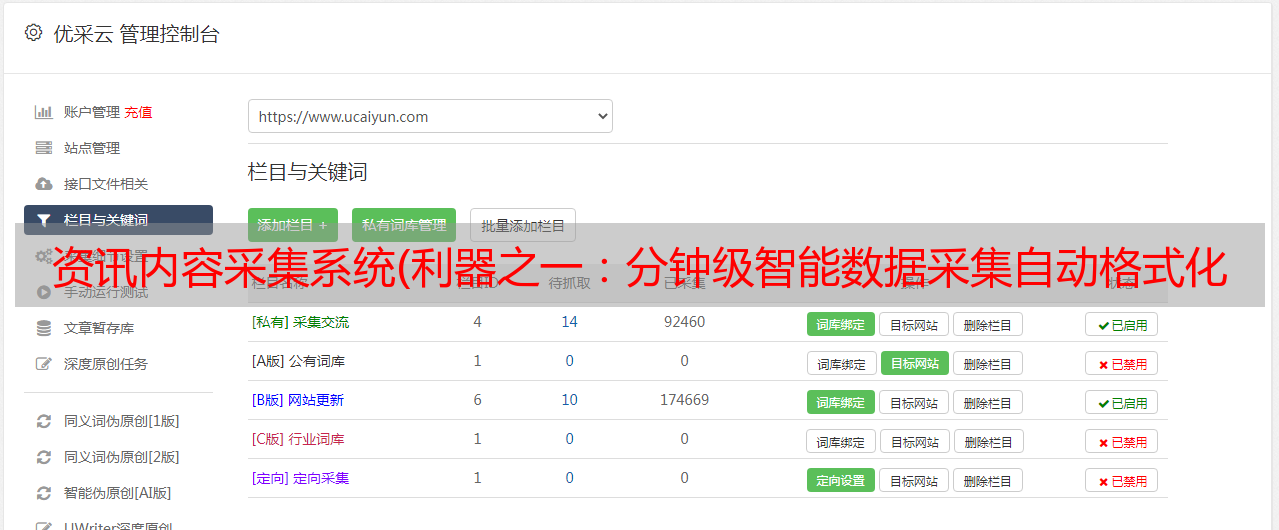Click 目标网站 for 网站更新 row
Viewport: 1279px width, 530px height.
tap(914, 402)
